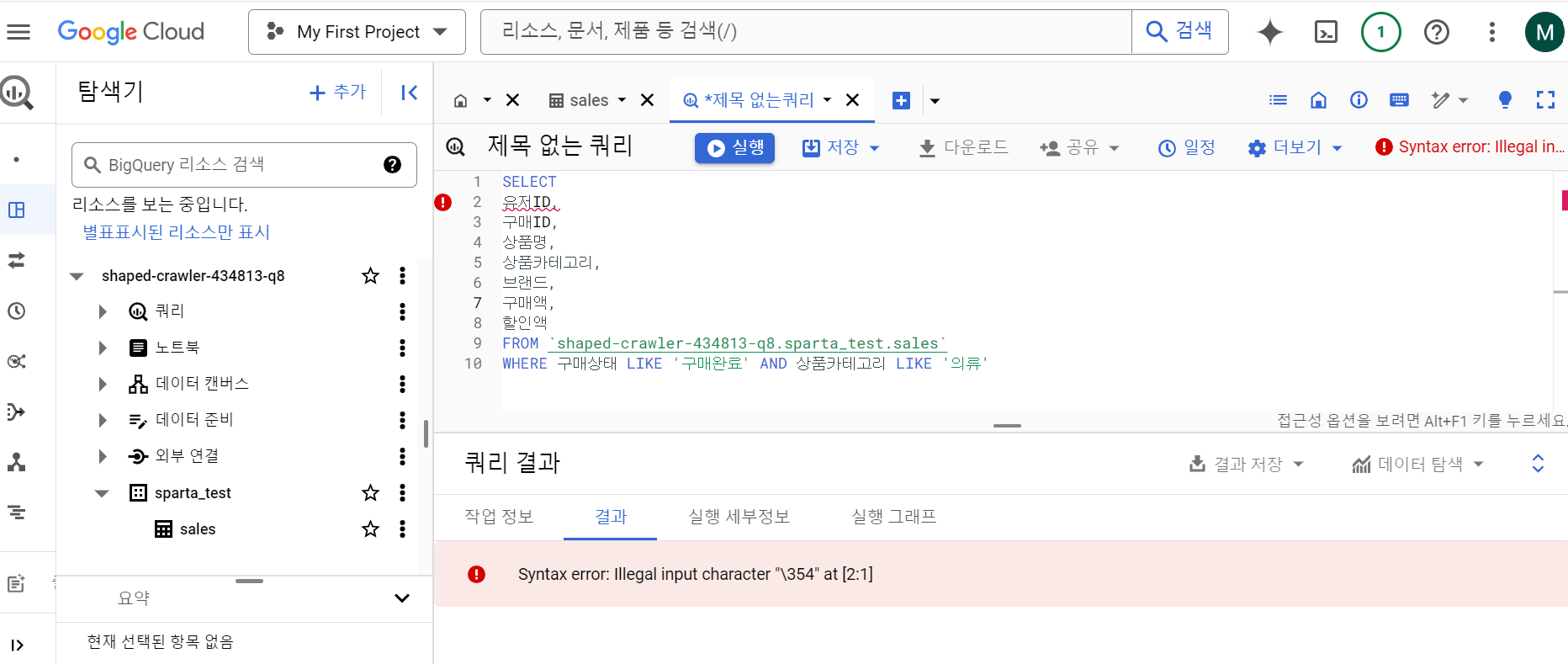Click the lightbulb tips icon

coord(1505,100)
